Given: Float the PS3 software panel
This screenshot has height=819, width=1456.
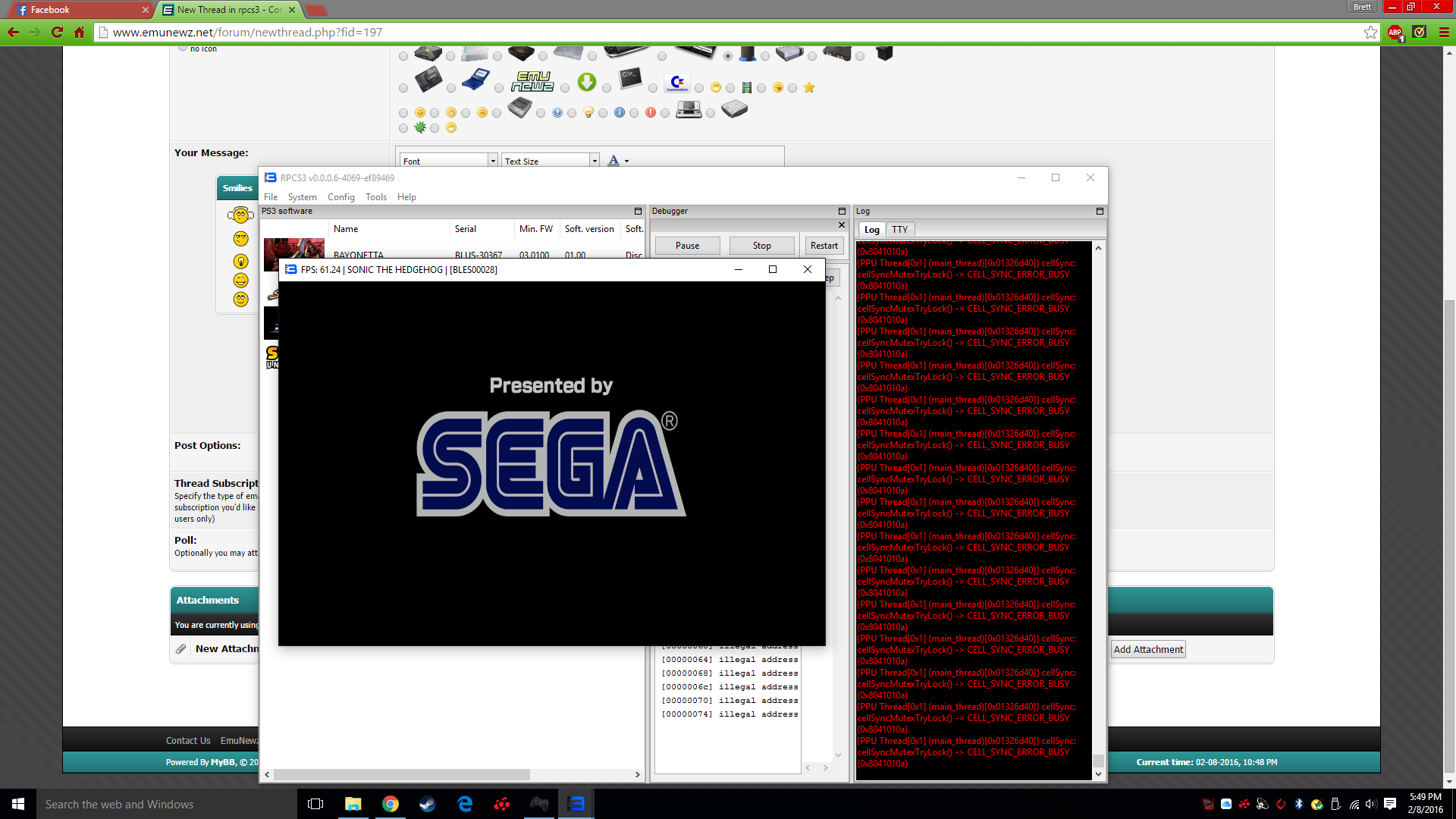Looking at the screenshot, I should [638, 212].
